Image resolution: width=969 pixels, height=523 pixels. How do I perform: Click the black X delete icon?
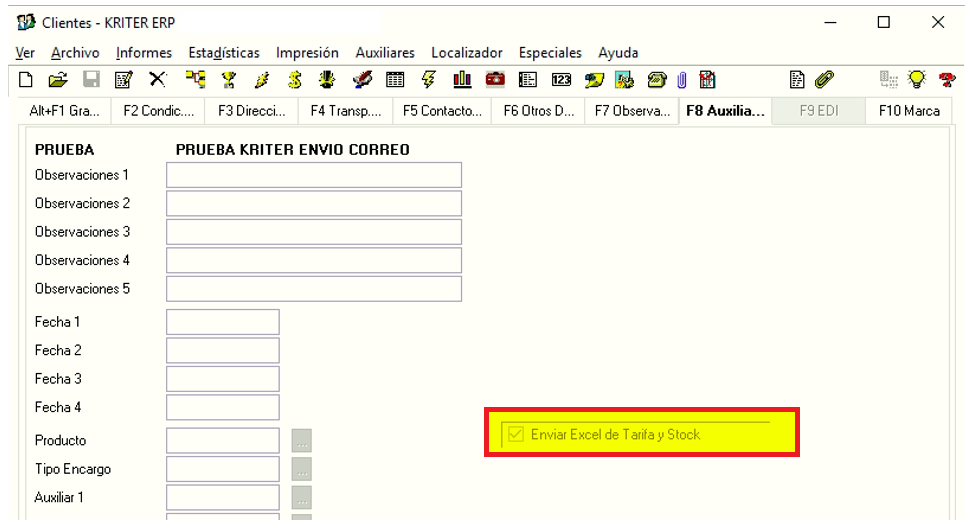[156, 81]
